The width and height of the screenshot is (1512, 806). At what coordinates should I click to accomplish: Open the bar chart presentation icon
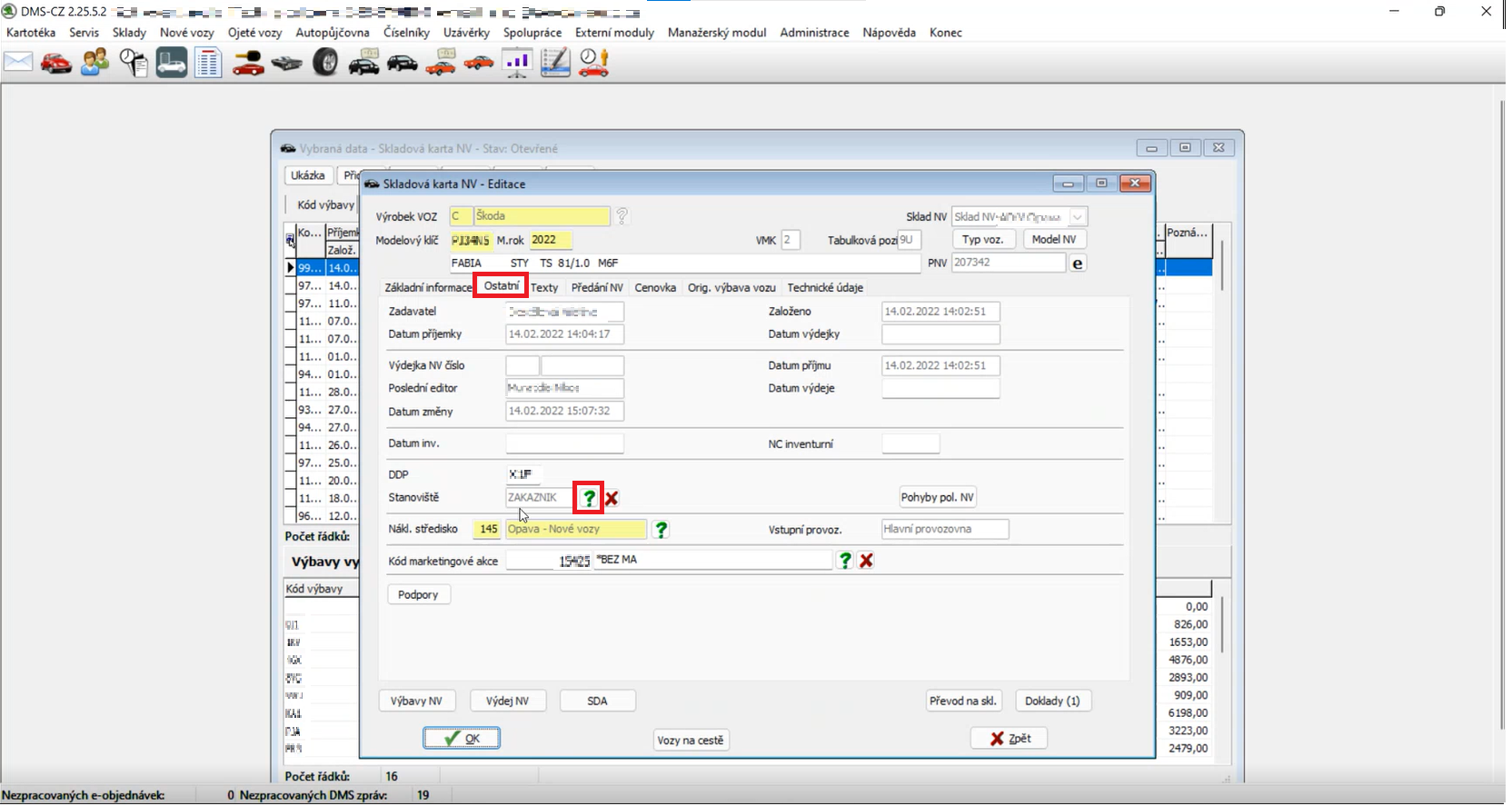pyautogui.click(x=517, y=62)
